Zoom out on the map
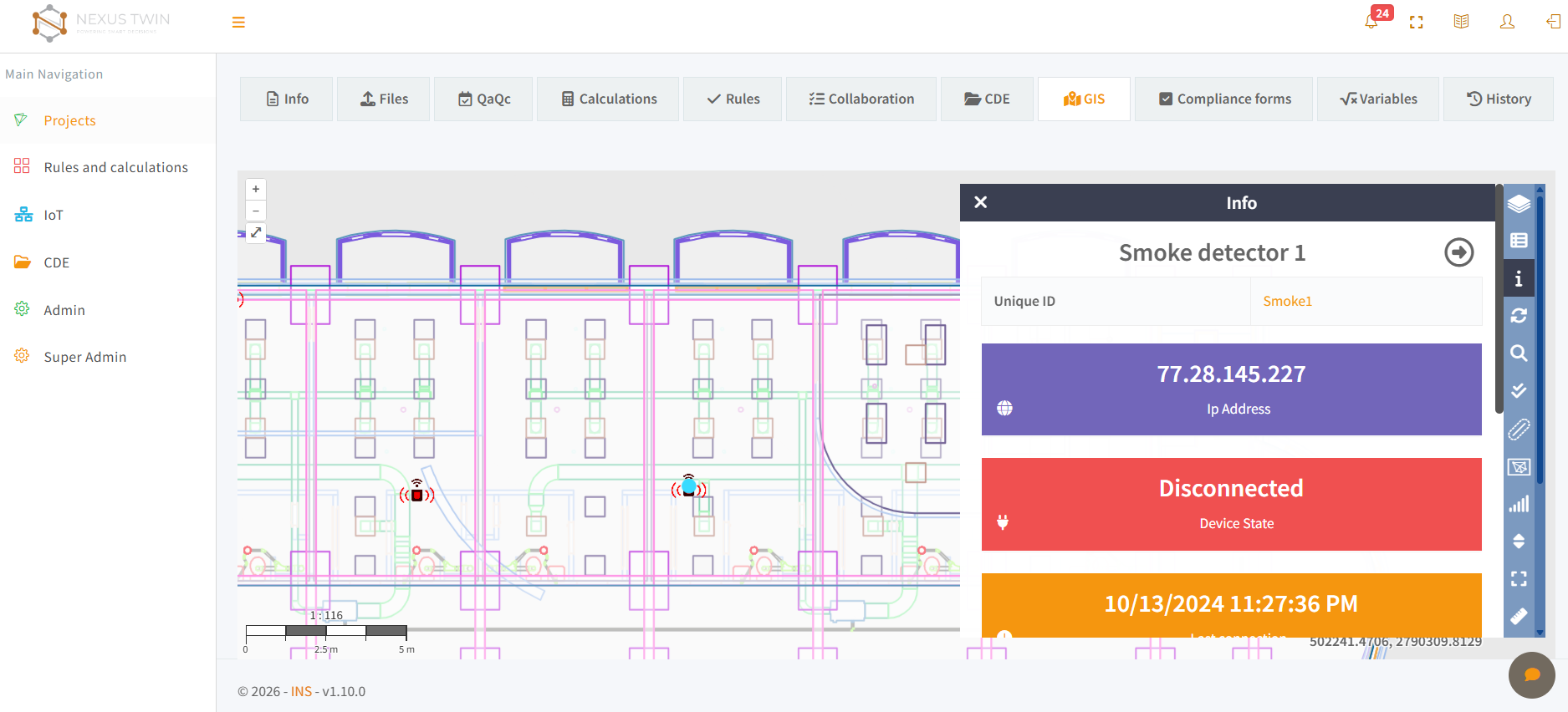1568x712 pixels. pyautogui.click(x=256, y=211)
